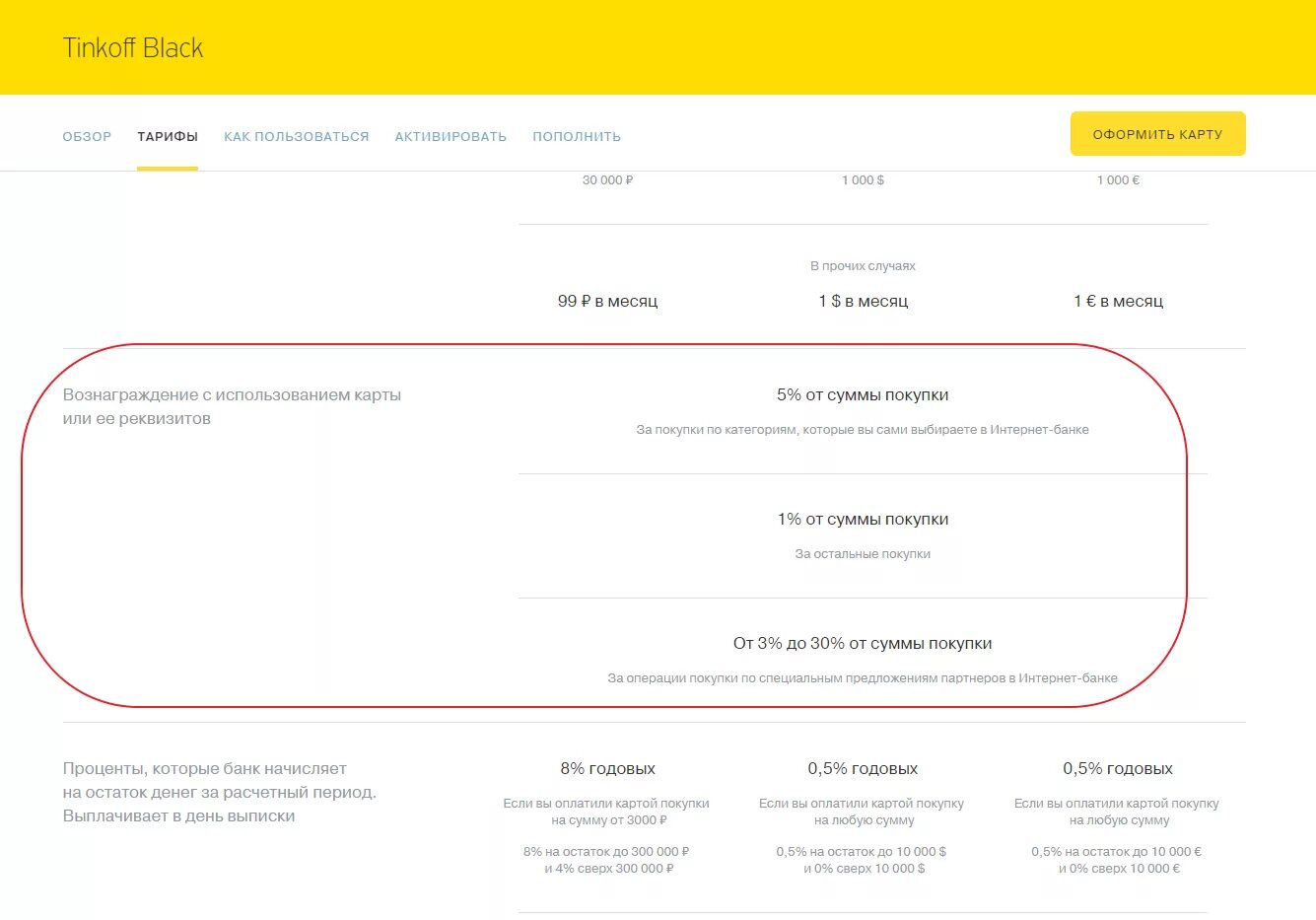Click the 99 ₽ в месяц value

pos(607,301)
